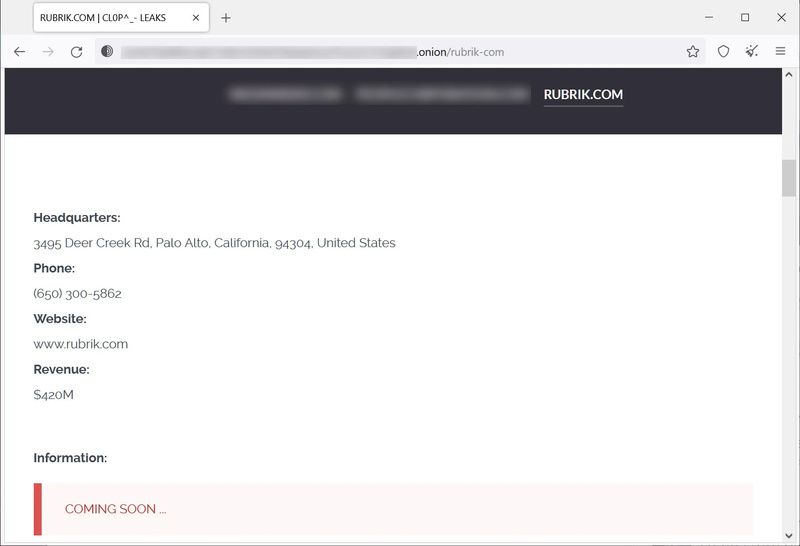
Task: Close the browser window
Action: click(781, 17)
